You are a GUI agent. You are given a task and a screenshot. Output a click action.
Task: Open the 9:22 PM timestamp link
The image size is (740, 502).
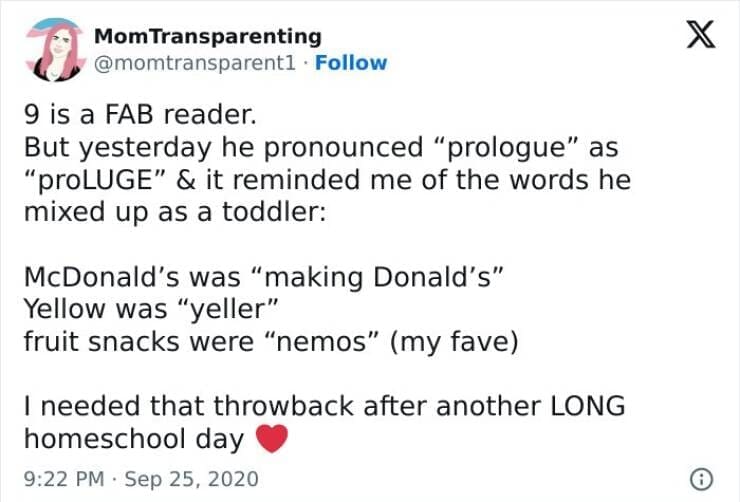click(x=62, y=479)
